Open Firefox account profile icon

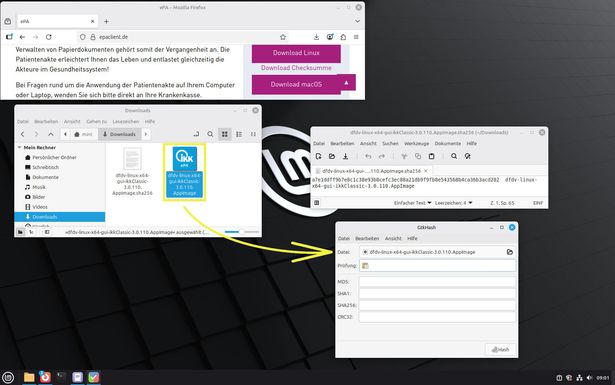click(330, 37)
